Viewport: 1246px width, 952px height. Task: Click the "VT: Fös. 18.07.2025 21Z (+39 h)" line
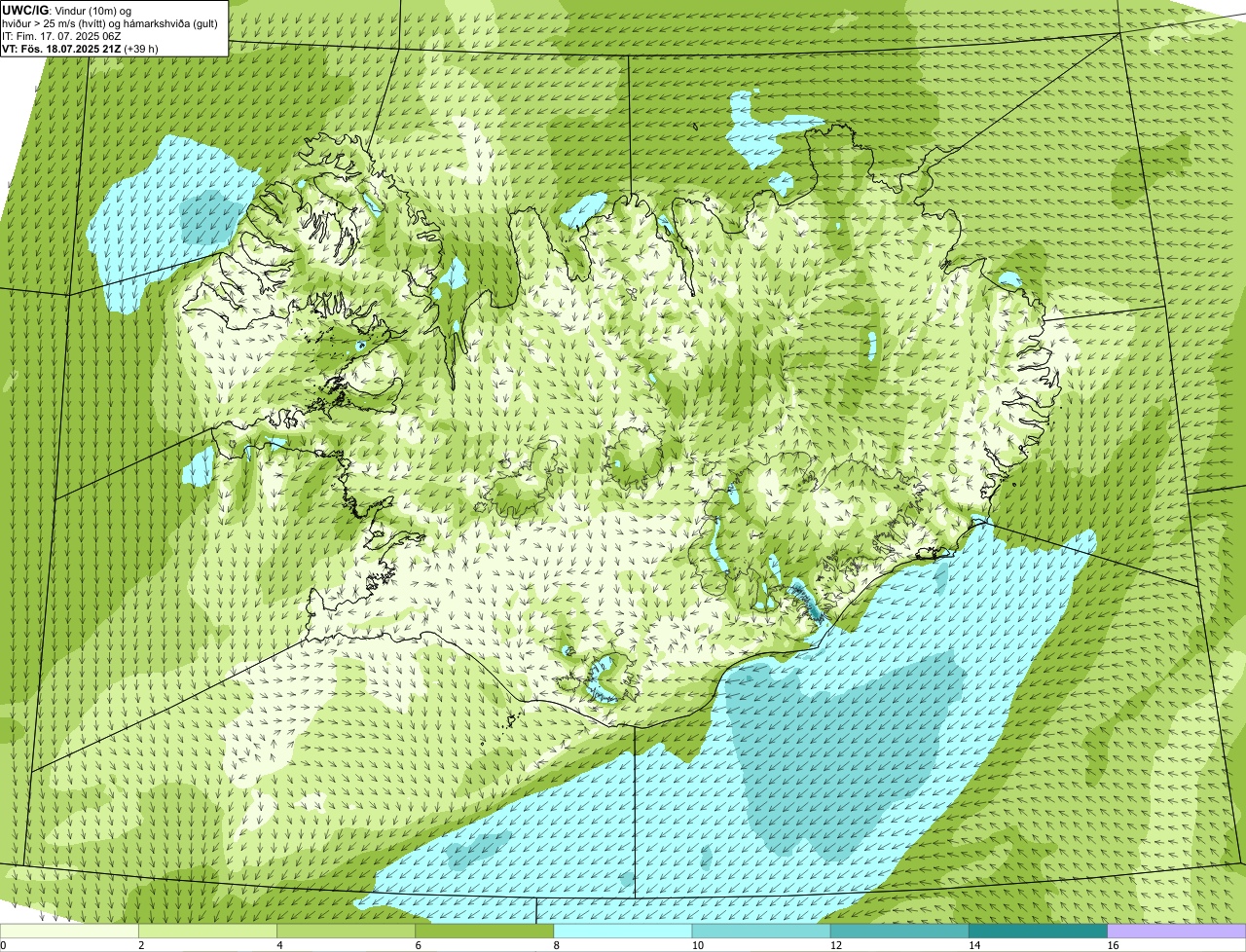point(80,48)
